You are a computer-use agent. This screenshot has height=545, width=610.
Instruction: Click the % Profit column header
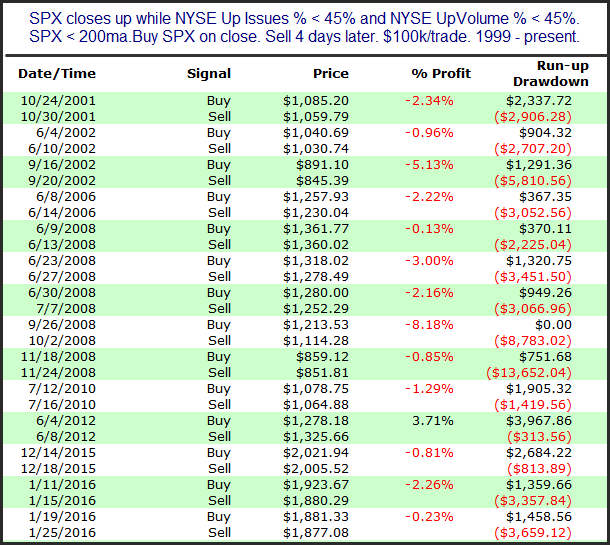441,74
